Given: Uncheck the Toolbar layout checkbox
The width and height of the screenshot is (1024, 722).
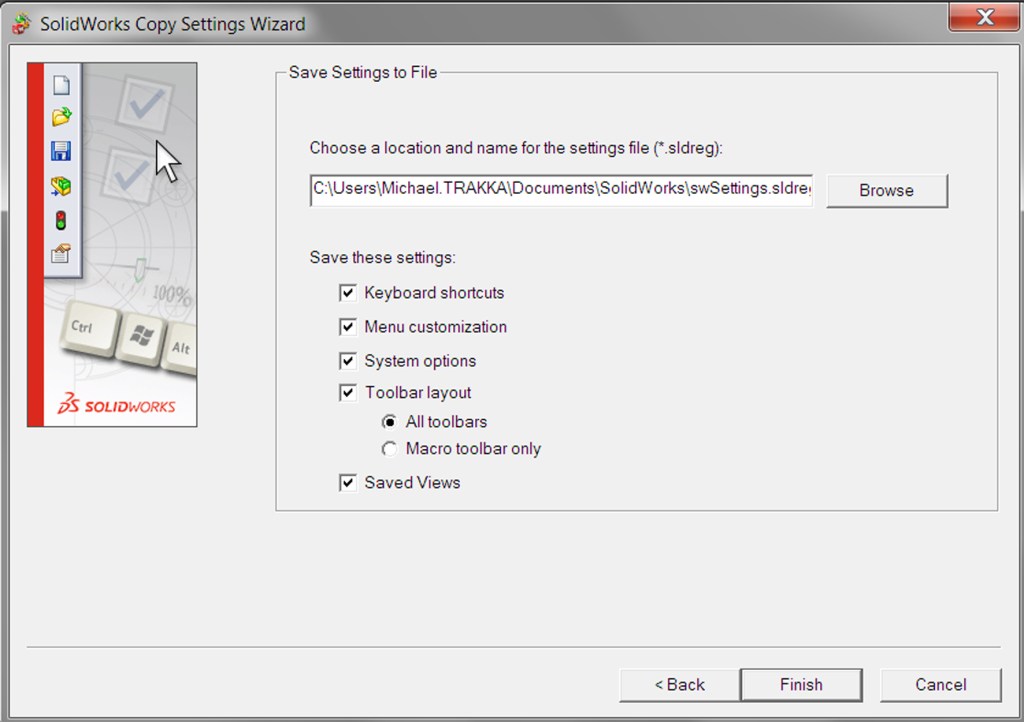Looking at the screenshot, I should point(348,393).
